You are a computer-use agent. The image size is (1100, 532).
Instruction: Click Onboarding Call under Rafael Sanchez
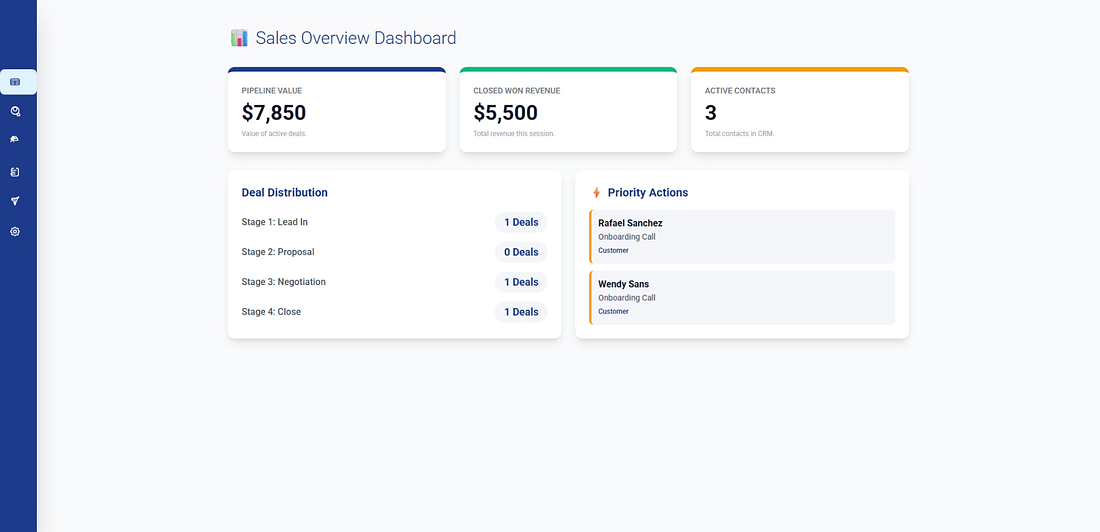tap(626, 237)
